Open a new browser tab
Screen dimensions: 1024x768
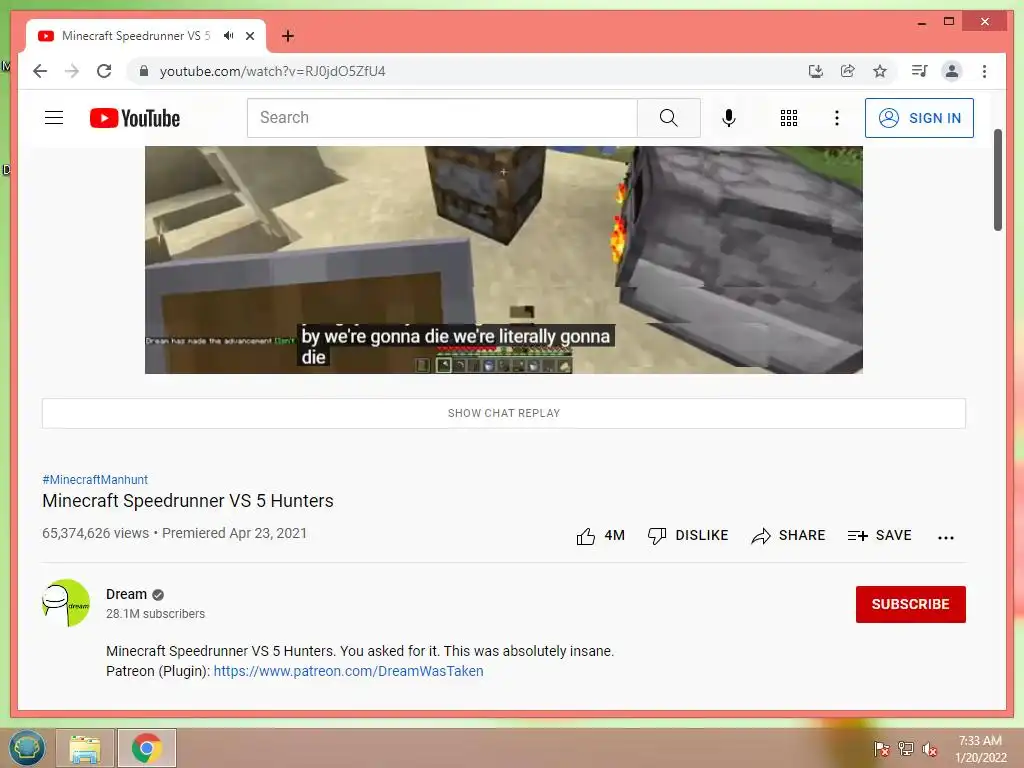pos(287,36)
